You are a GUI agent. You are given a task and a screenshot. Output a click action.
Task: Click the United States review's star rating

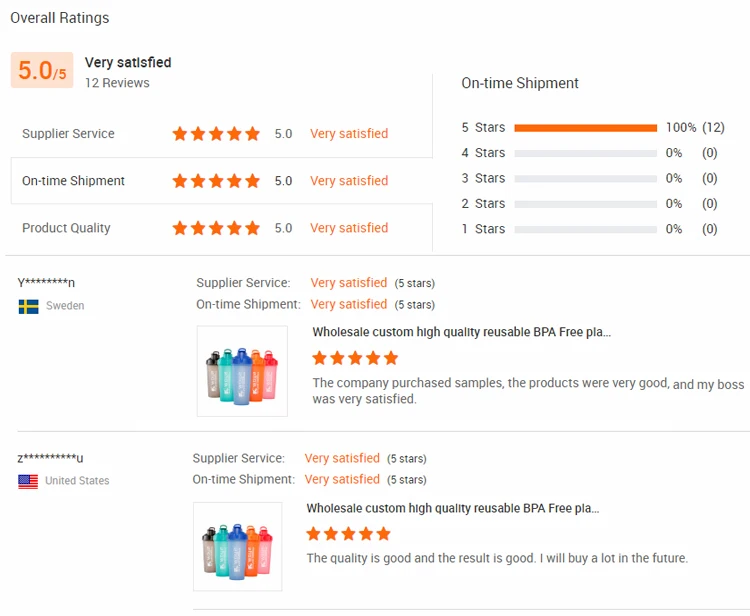coord(348,534)
